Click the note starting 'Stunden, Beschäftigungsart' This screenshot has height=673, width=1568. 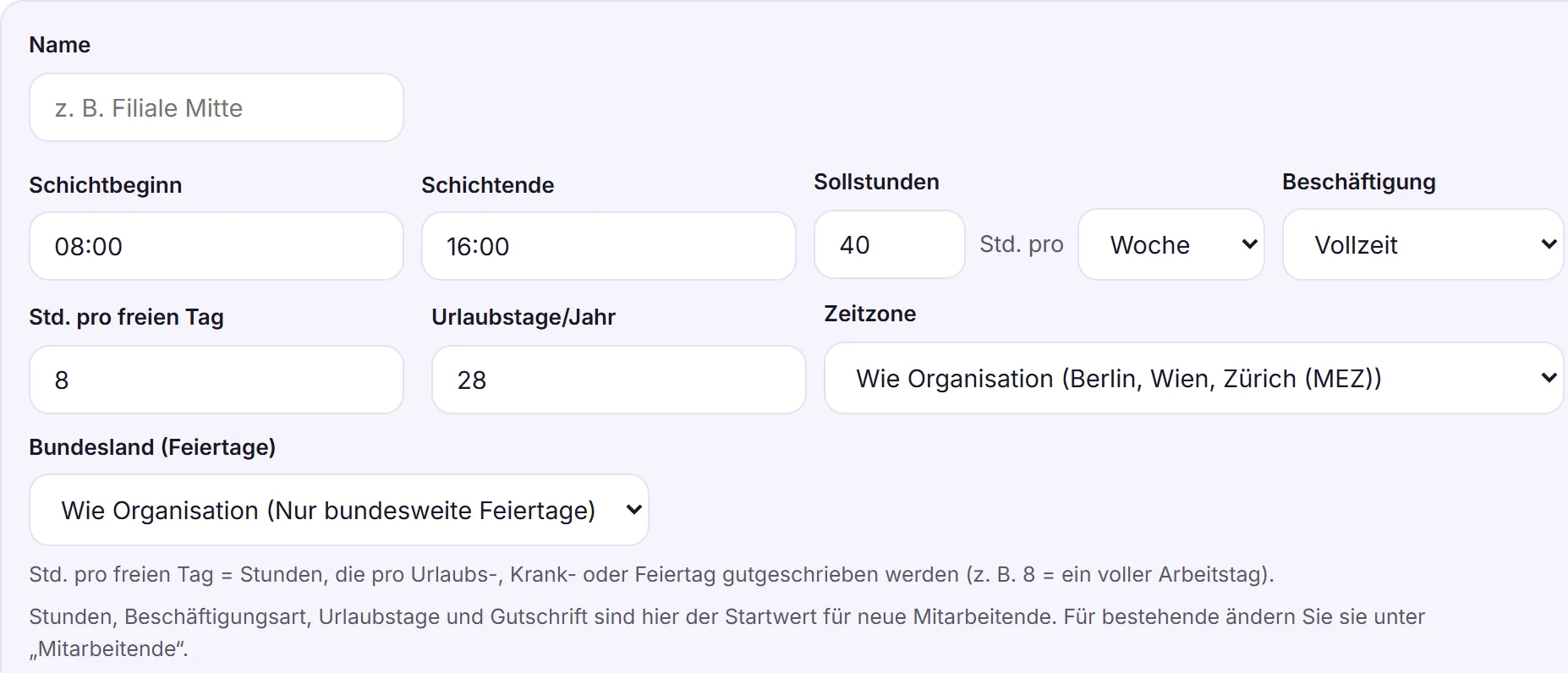tap(727, 632)
